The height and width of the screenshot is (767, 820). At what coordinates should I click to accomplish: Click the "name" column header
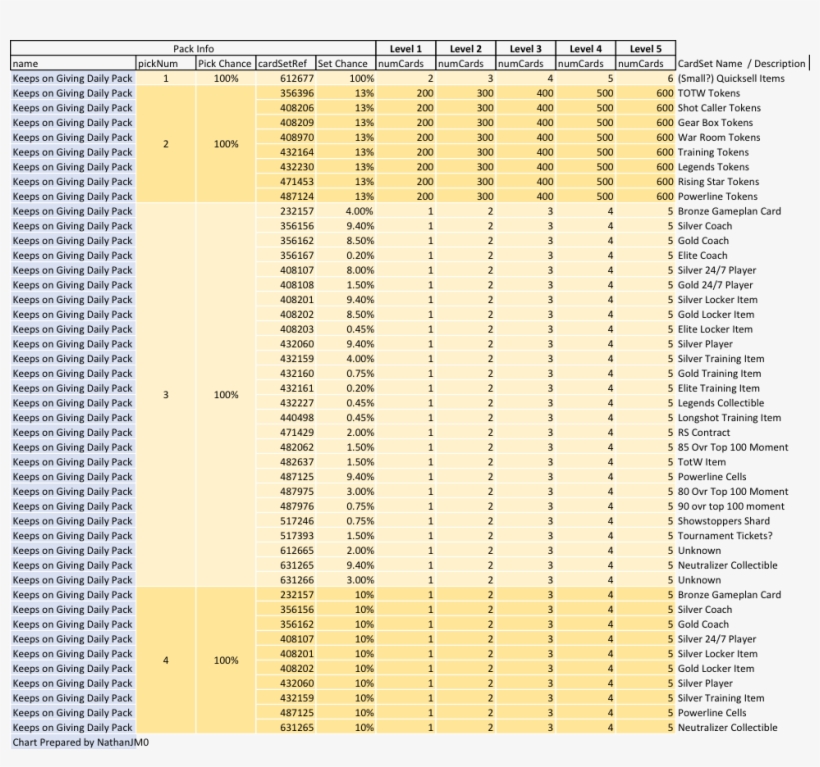coord(30,62)
